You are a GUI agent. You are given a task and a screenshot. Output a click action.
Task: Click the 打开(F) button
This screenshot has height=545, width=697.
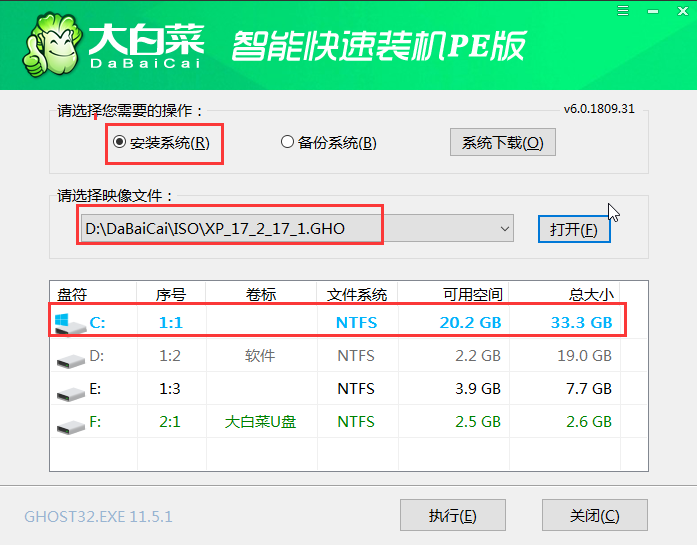click(573, 229)
